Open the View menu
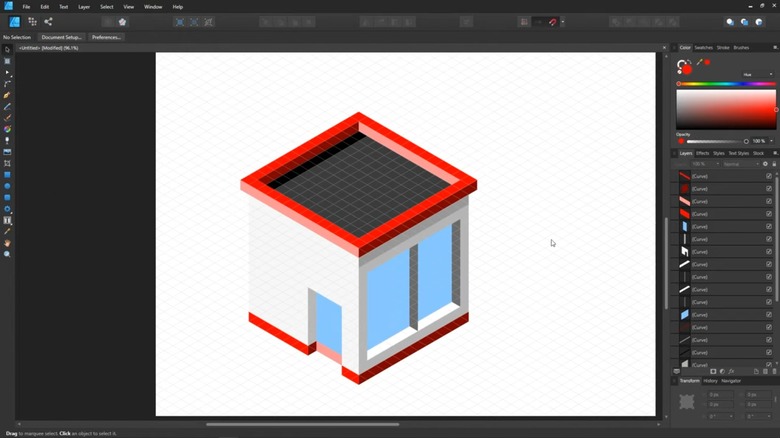The width and height of the screenshot is (780, 438). [129, 7]
